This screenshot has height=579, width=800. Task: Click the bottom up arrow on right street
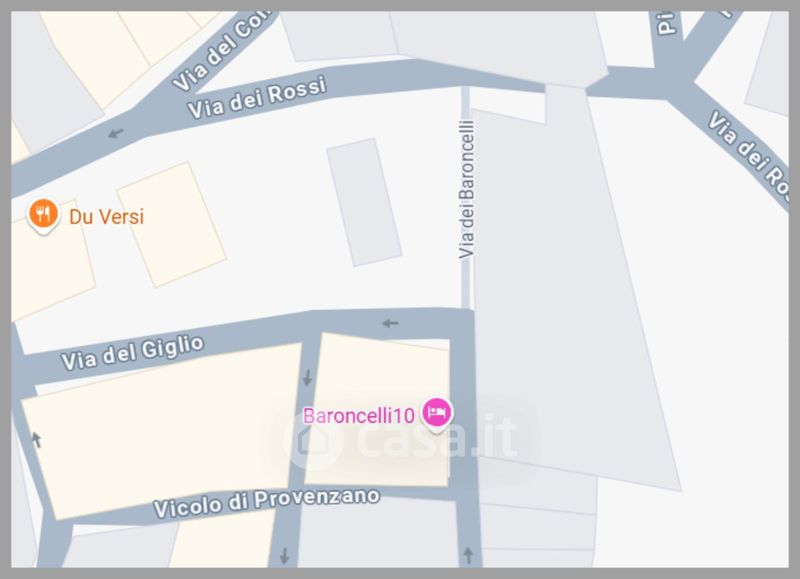[x=468, y=556]
